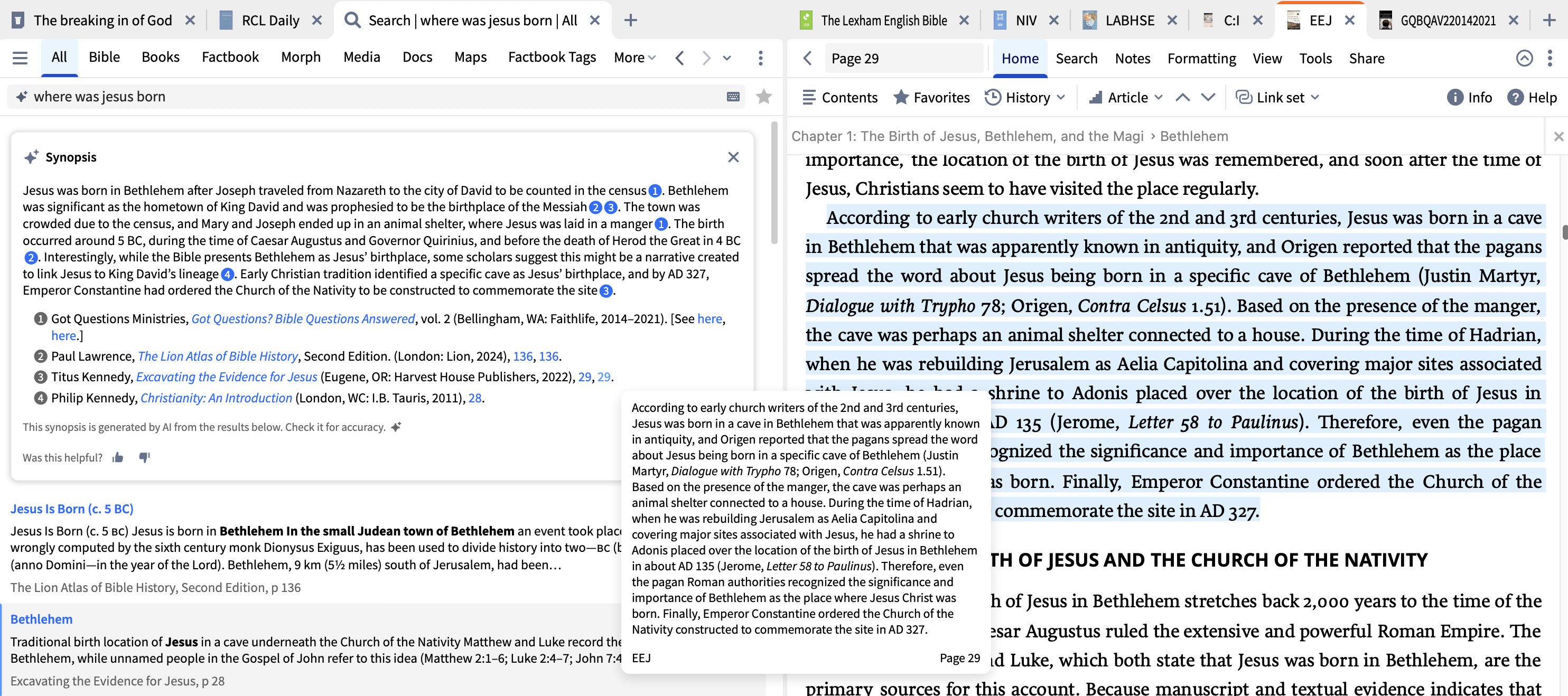The image size is (1568, 696).
Task: Click the thumbs up helpful icon
Action: 118,457
